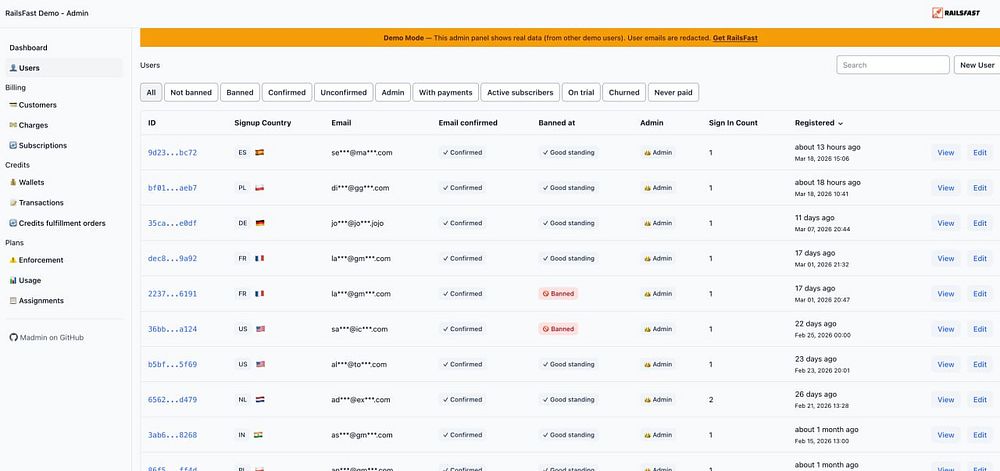Screen dimensions: 1000x471
Task: Open user ID bf01...aeb7
Action: click(172, 188)
